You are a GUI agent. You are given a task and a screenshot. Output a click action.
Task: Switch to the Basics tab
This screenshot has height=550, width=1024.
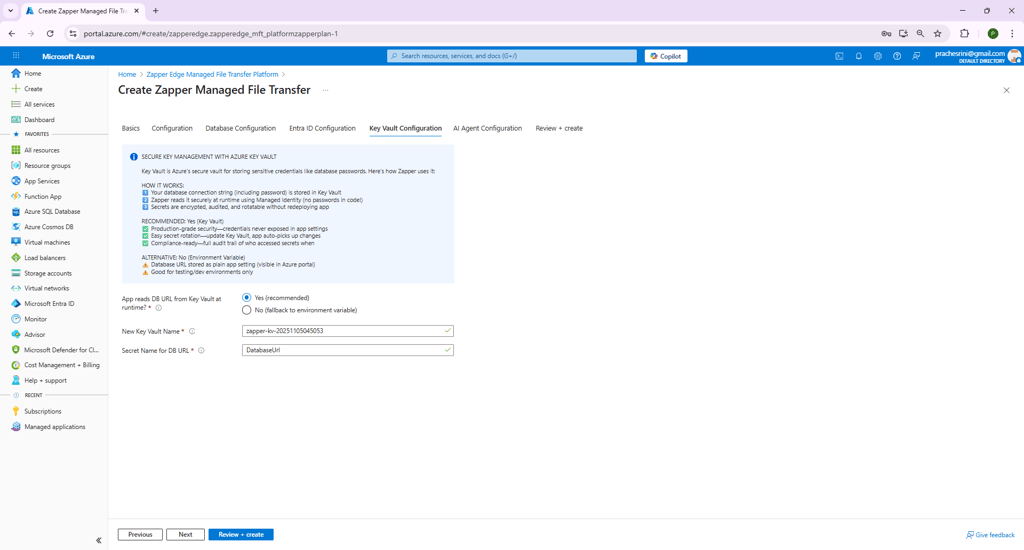tap(131, 128)
